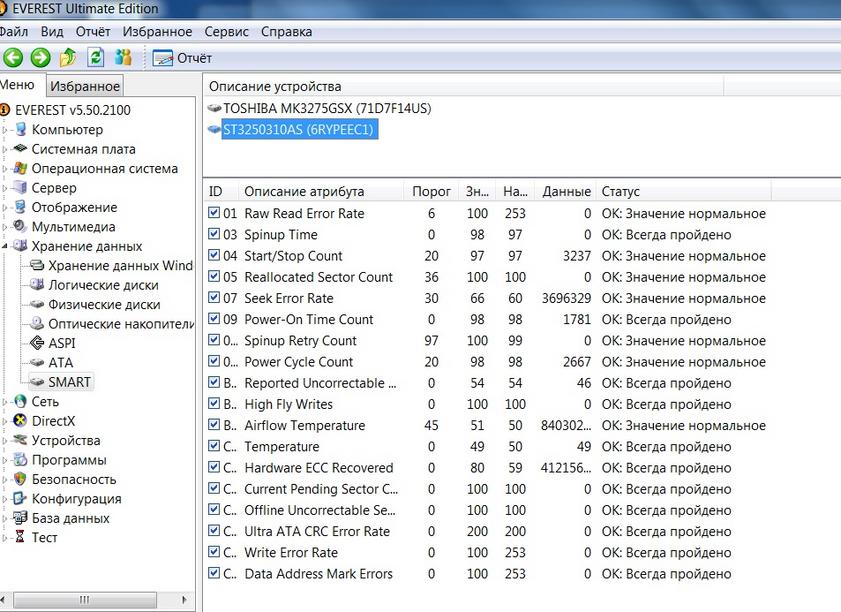Select the Безопасность shield icon

tap(20, 479)
